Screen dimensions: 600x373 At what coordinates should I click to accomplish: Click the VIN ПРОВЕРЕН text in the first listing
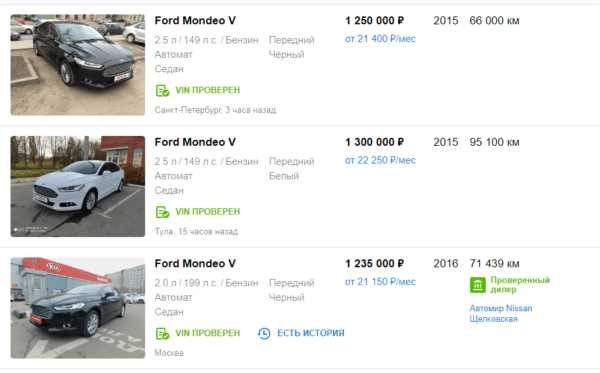tap(207, 90)
